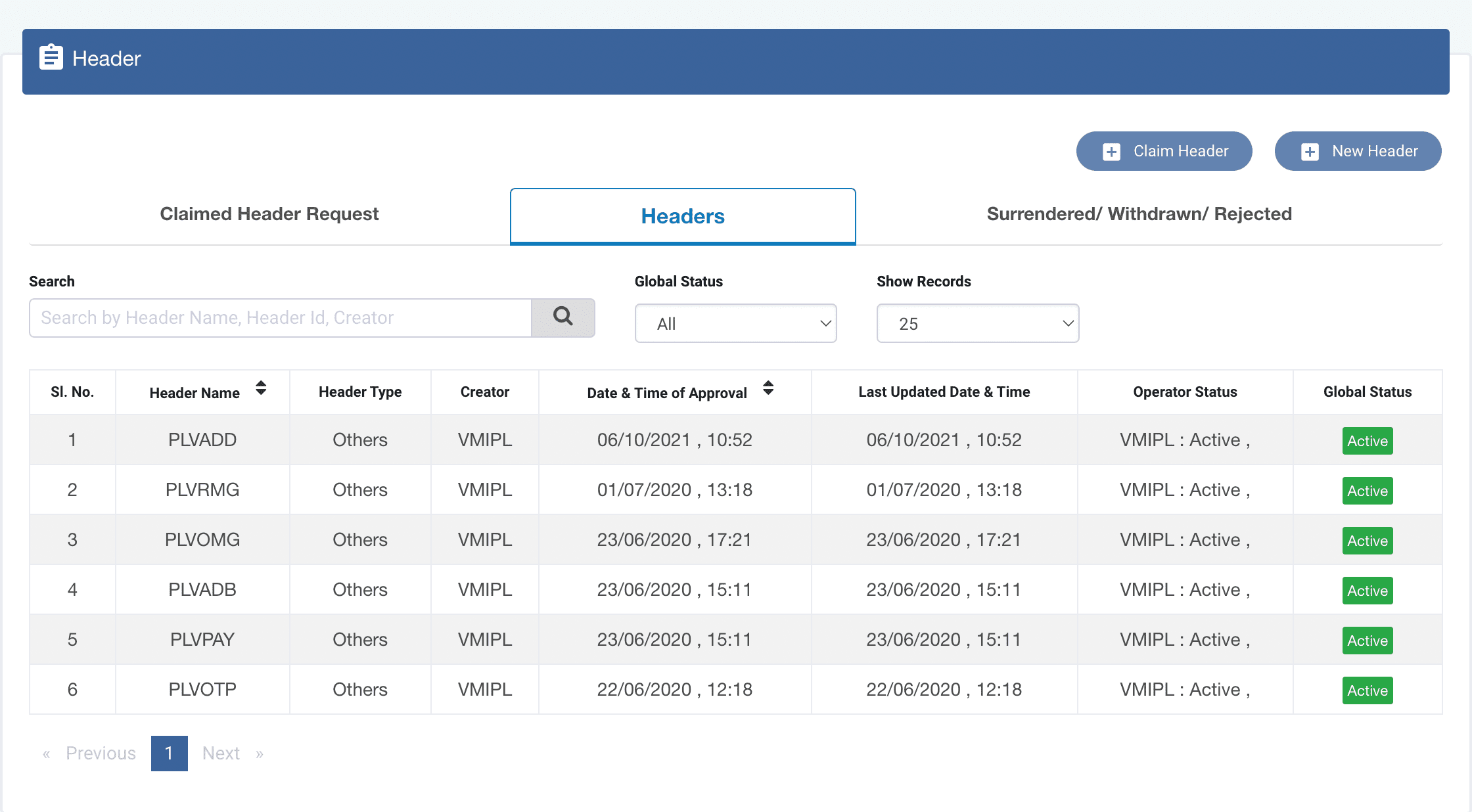Click the plus icon on New Header

click(x=1311, y=151)
